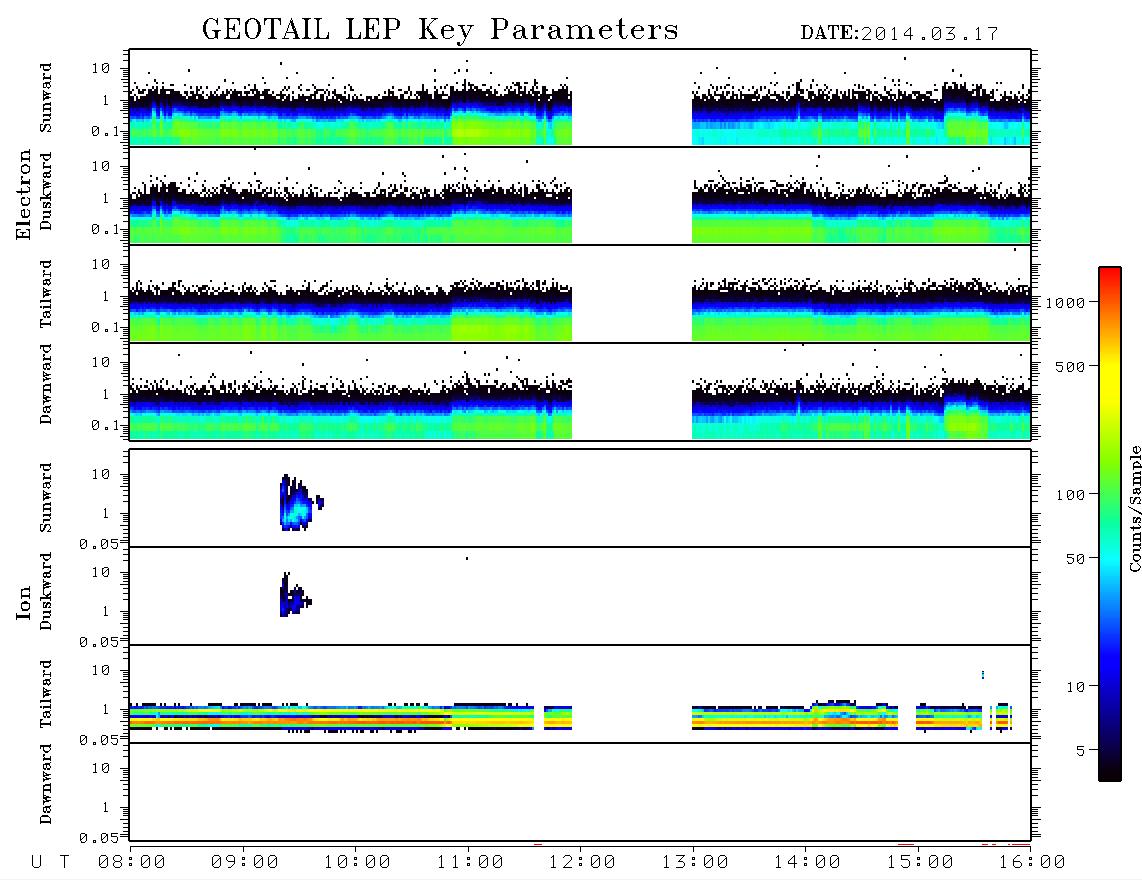Click the 50 colorbar tick label
The height and width of the screenshot is (880, 1142).
(x=1075, y=559)
